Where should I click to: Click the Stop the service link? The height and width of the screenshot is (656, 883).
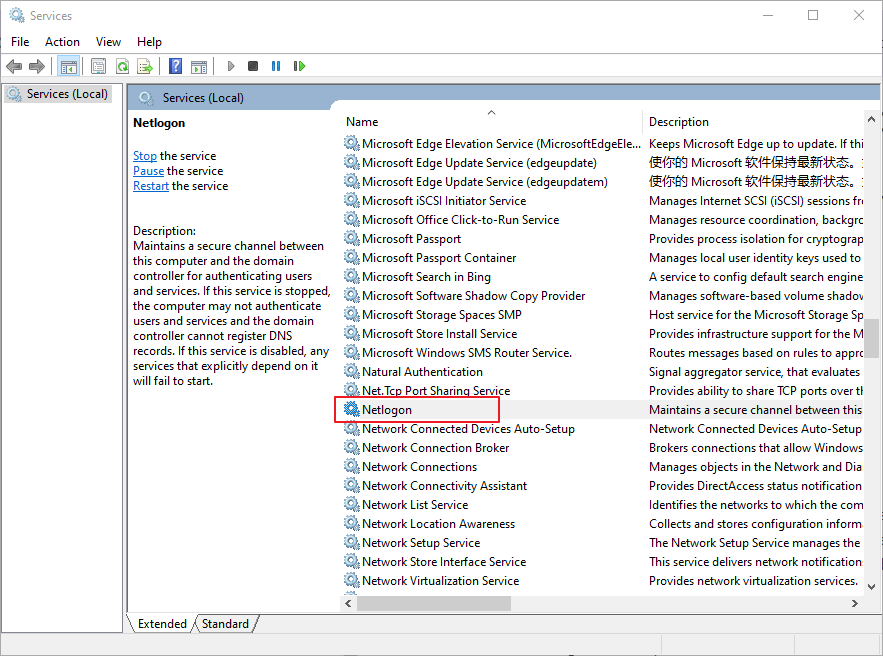(144, 155)
